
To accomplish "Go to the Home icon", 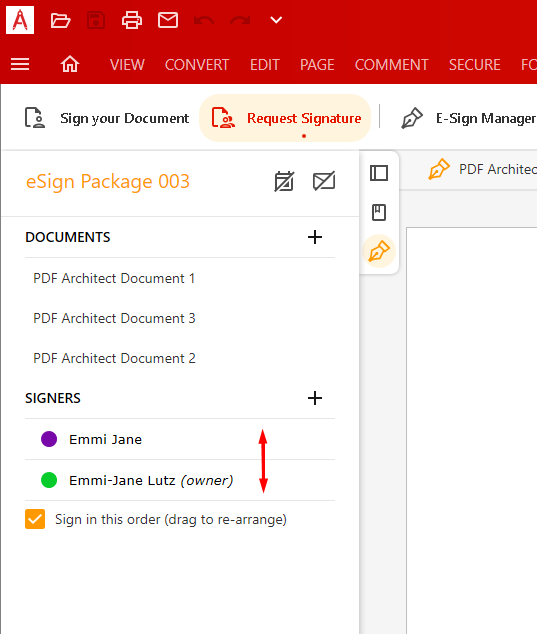I will [x=70, y=64].
